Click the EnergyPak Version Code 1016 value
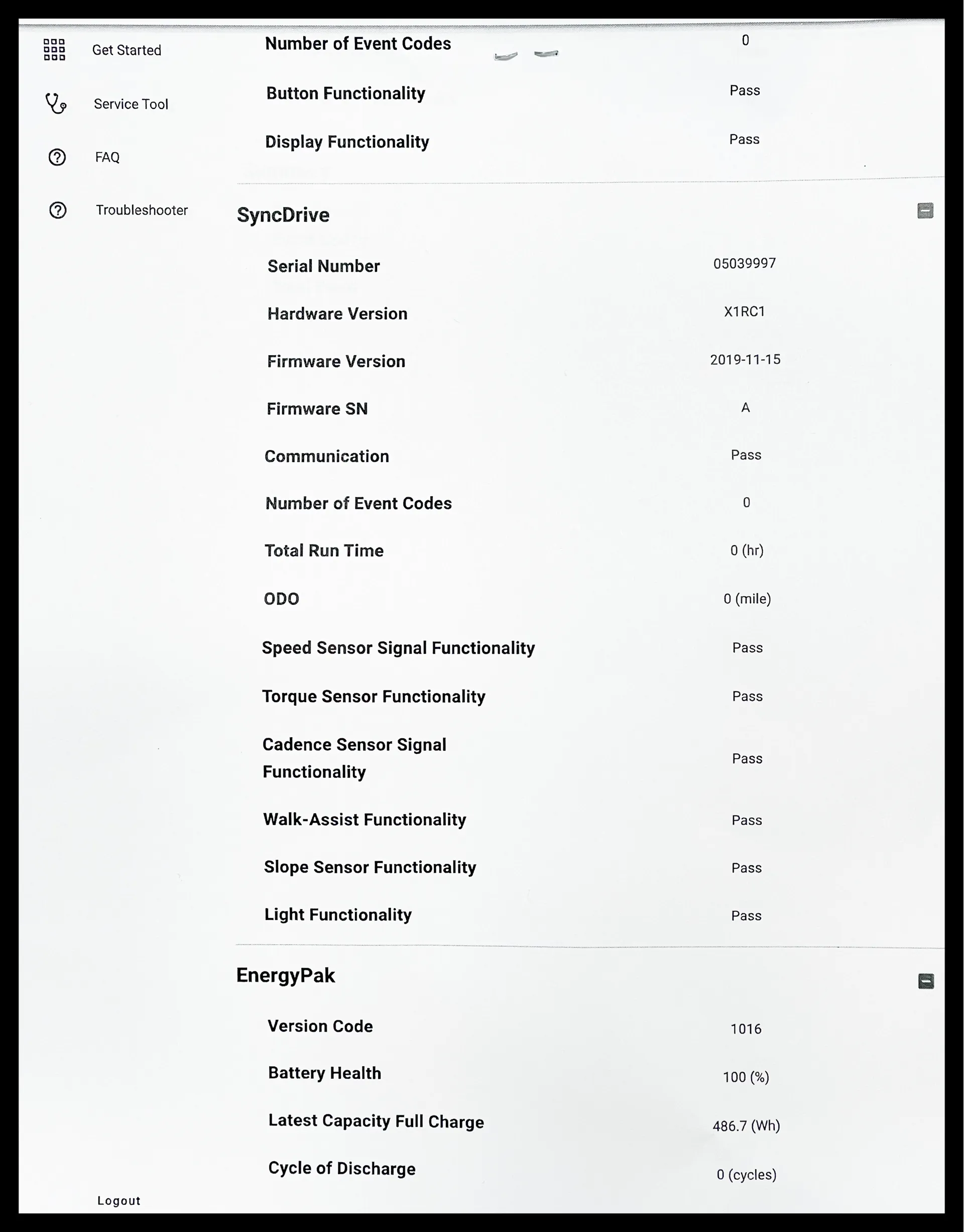964x1232 pixels. point(746,1029)
